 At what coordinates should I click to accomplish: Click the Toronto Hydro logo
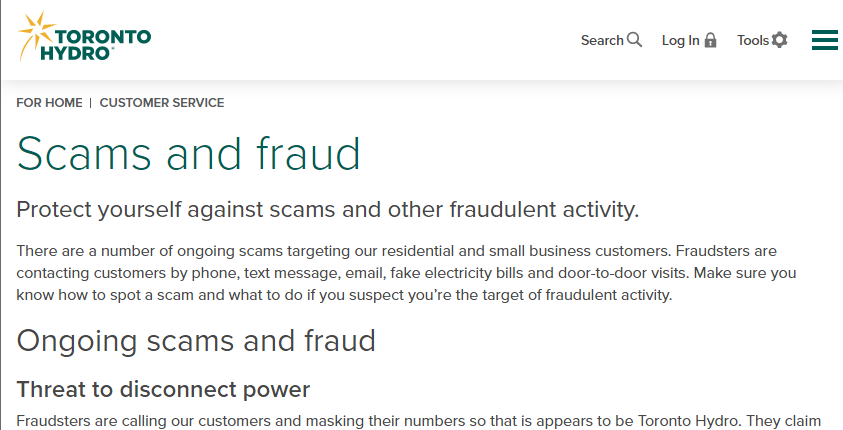click(x=84, y=37)
